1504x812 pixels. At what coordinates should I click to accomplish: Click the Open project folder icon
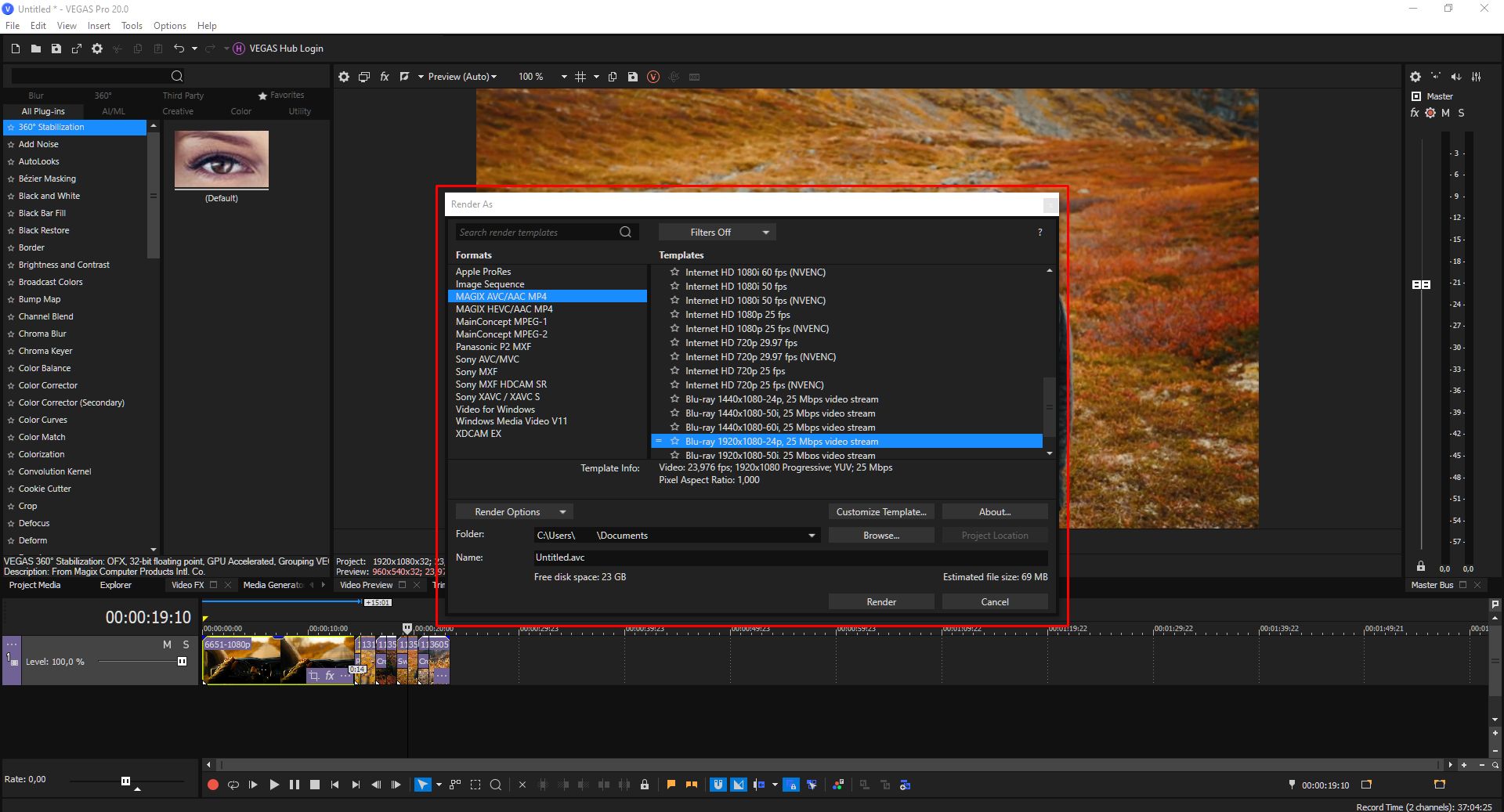click(x=36, y=49)
